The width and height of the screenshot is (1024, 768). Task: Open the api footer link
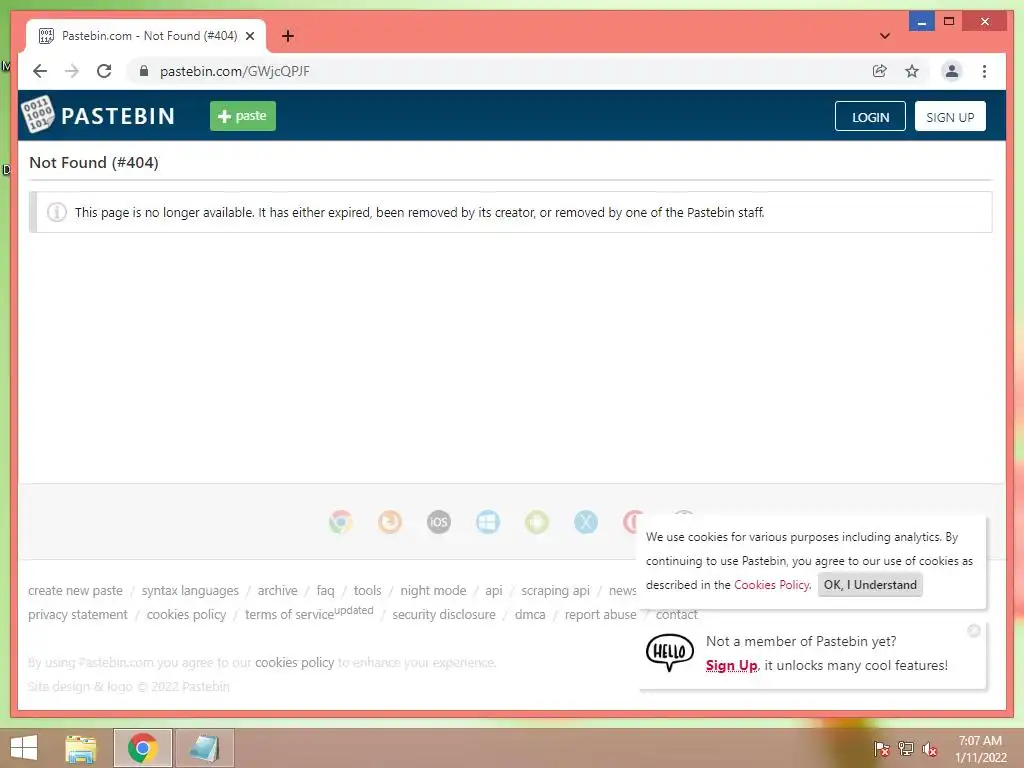tap(494, 590)
